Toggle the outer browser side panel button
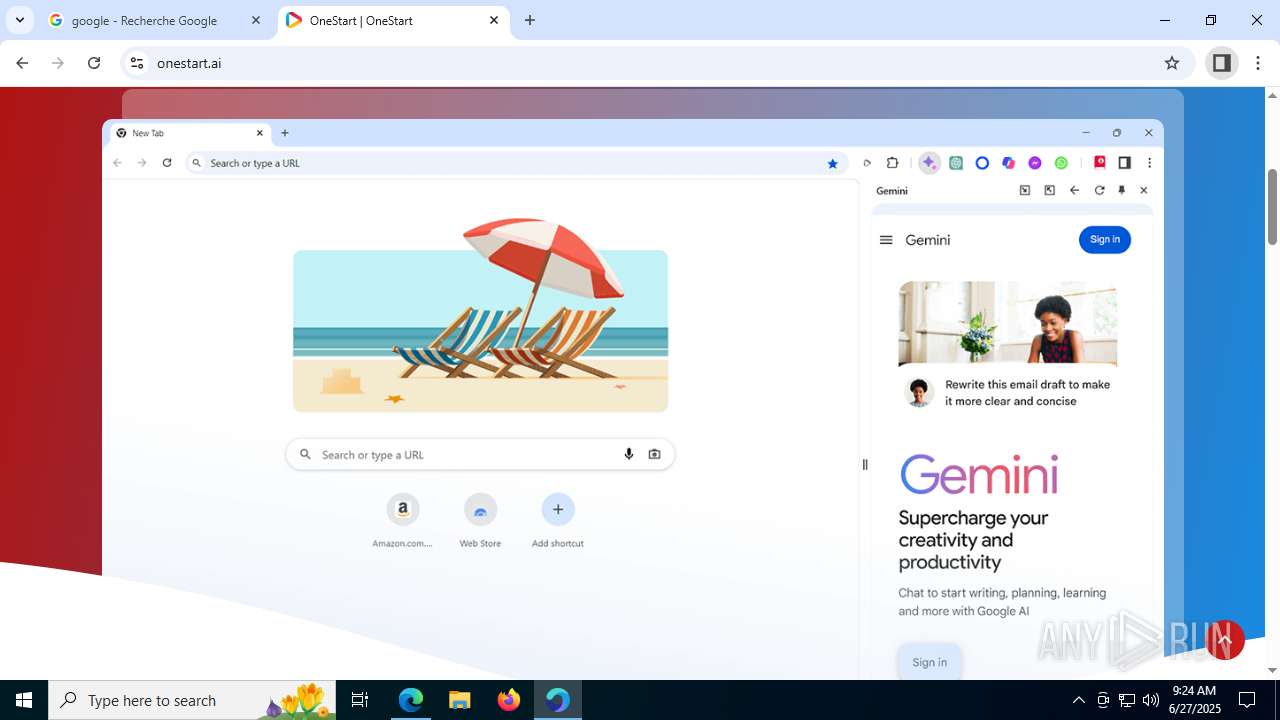This screenshot has height=720, width=1280. coord(1221,63)
